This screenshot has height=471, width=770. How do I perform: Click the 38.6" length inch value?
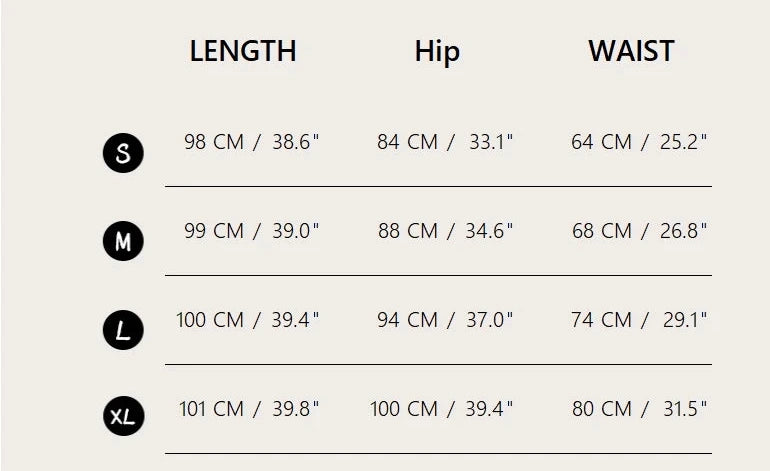[x=296, y=142]
